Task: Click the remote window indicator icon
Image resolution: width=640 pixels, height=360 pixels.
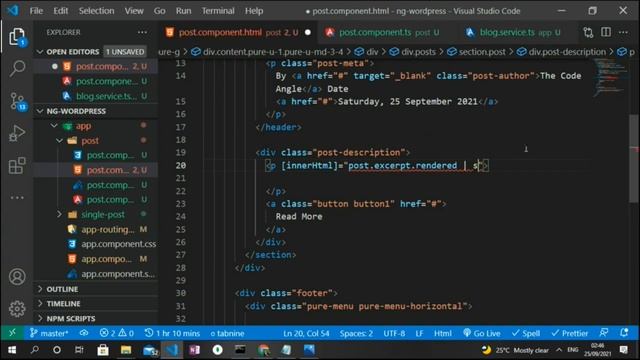Action: 12,333
